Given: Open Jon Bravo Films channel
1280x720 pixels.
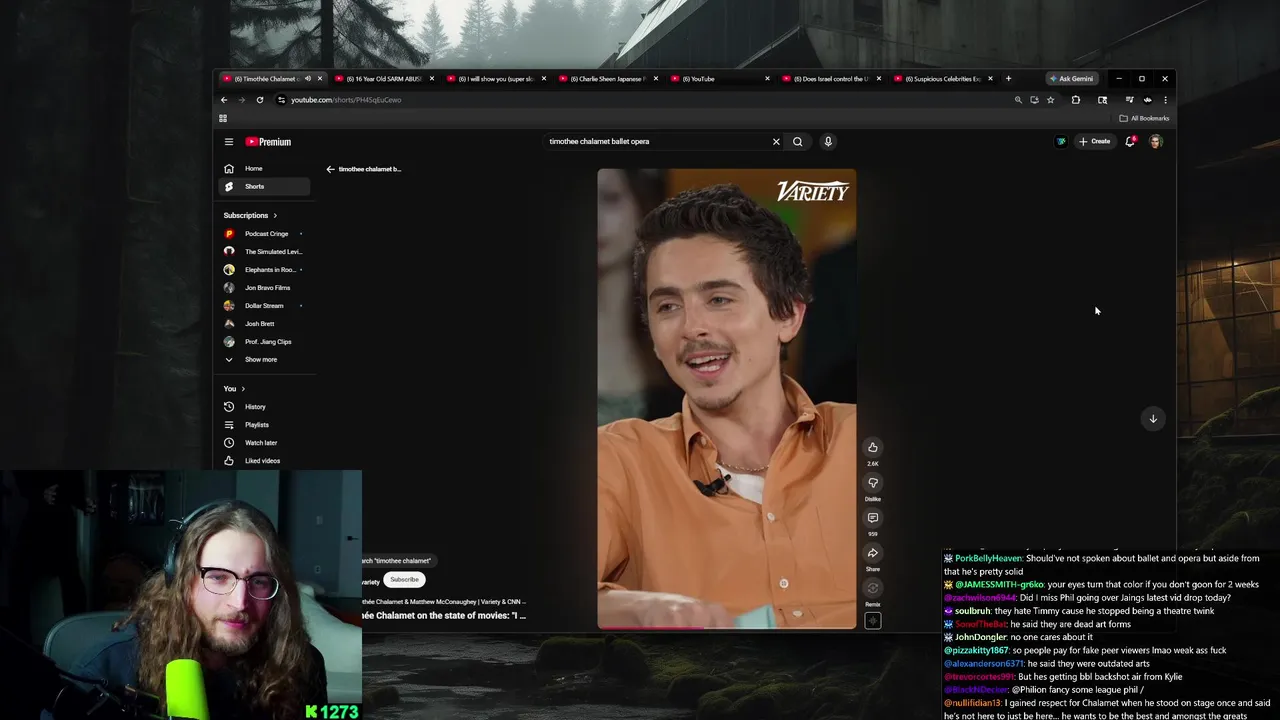Looking at the screenshot, I should (264, 287).
